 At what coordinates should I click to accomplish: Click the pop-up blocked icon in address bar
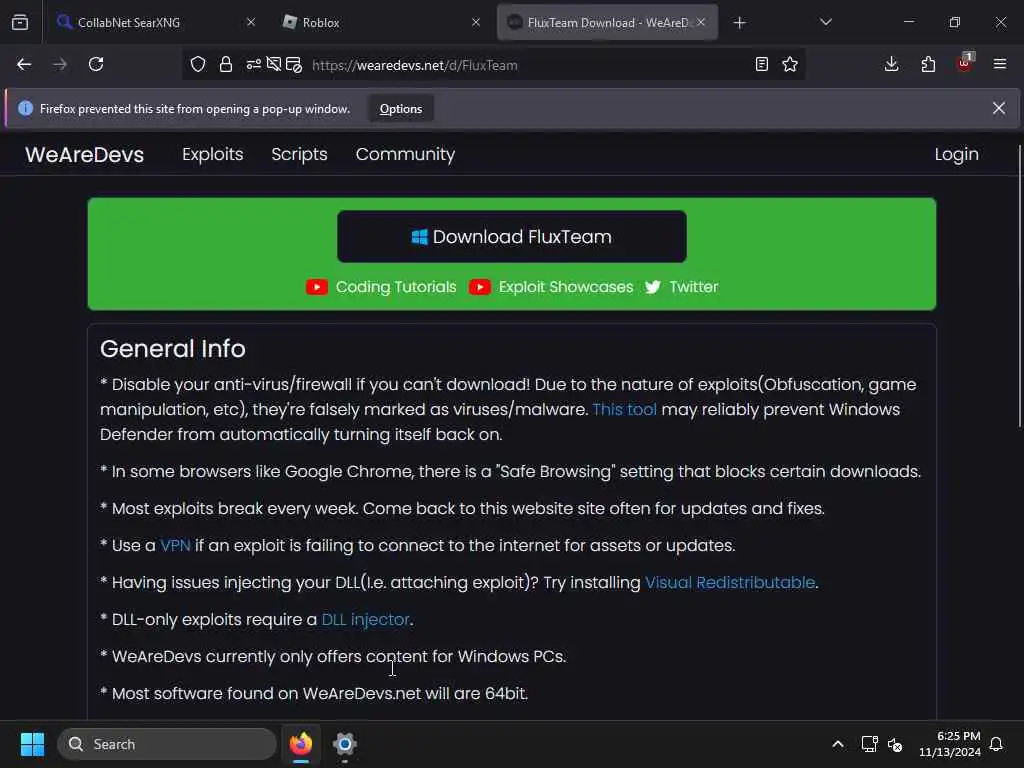coord(294,65)
